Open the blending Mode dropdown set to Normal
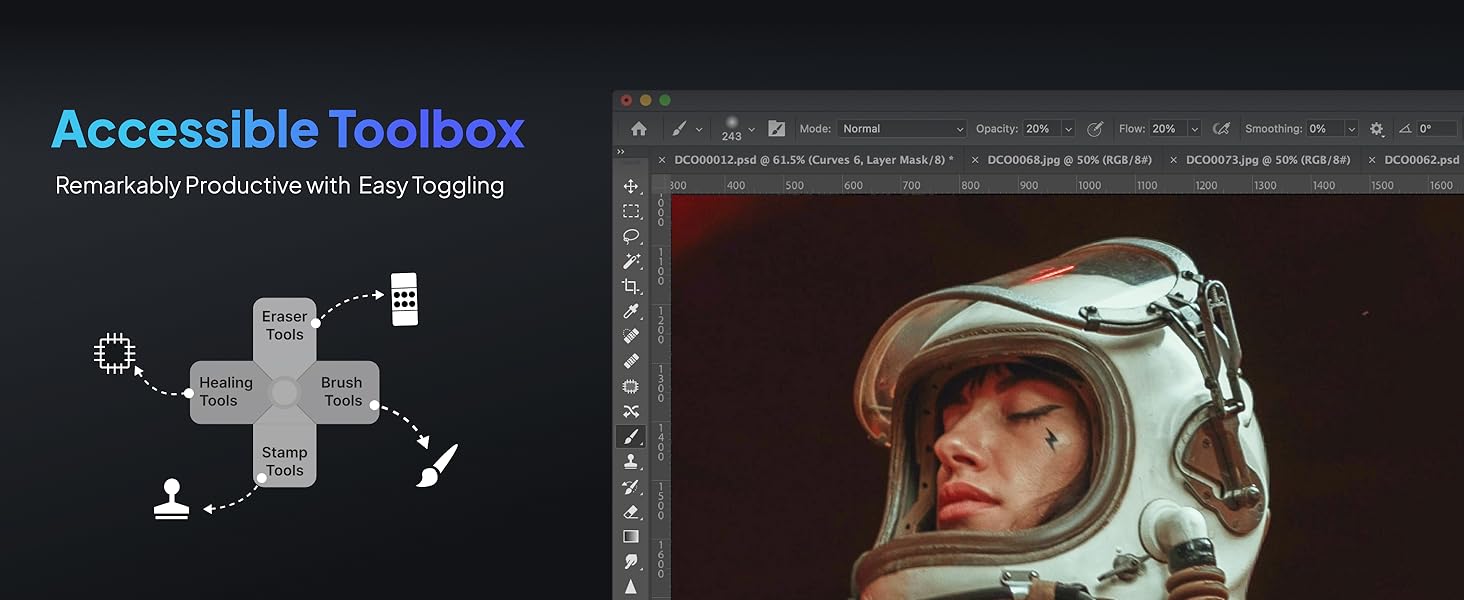This screenshot has height=600, width=1464. coord(903,129)
